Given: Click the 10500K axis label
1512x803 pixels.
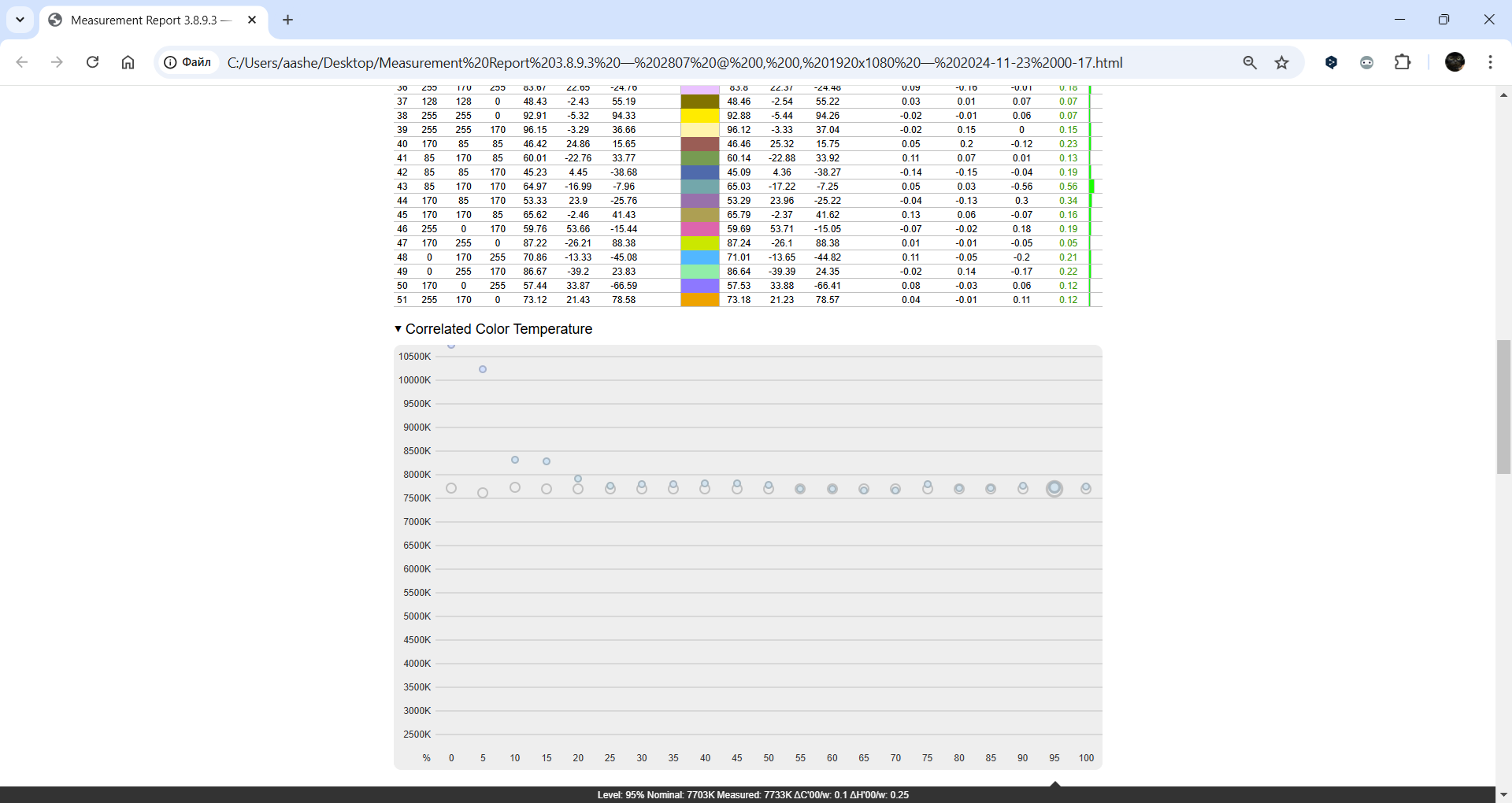Looking at the screenshot, I should (x=415, y=357).
